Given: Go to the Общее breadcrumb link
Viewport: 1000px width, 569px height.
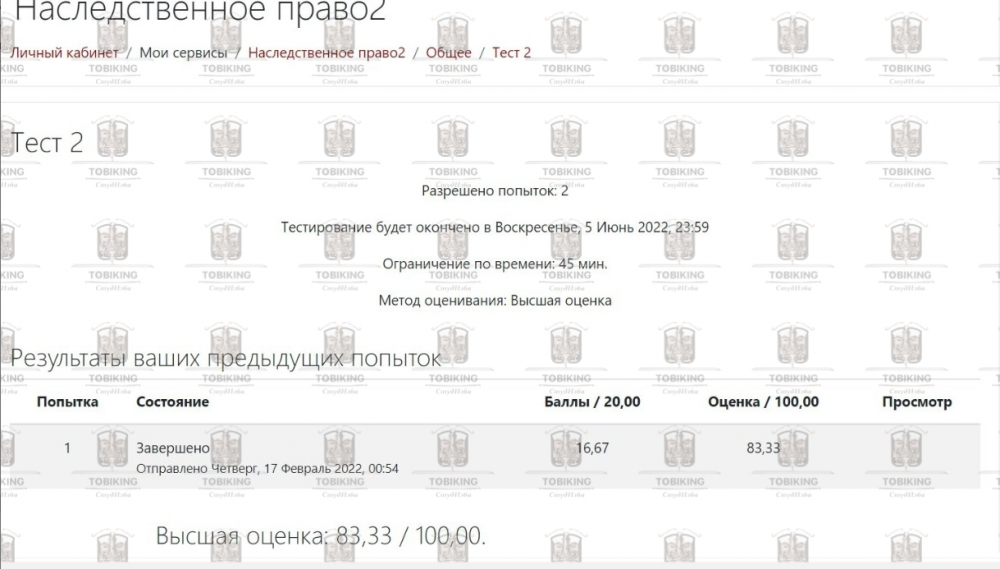Looking at the screenshot, I should click(448, 52).
